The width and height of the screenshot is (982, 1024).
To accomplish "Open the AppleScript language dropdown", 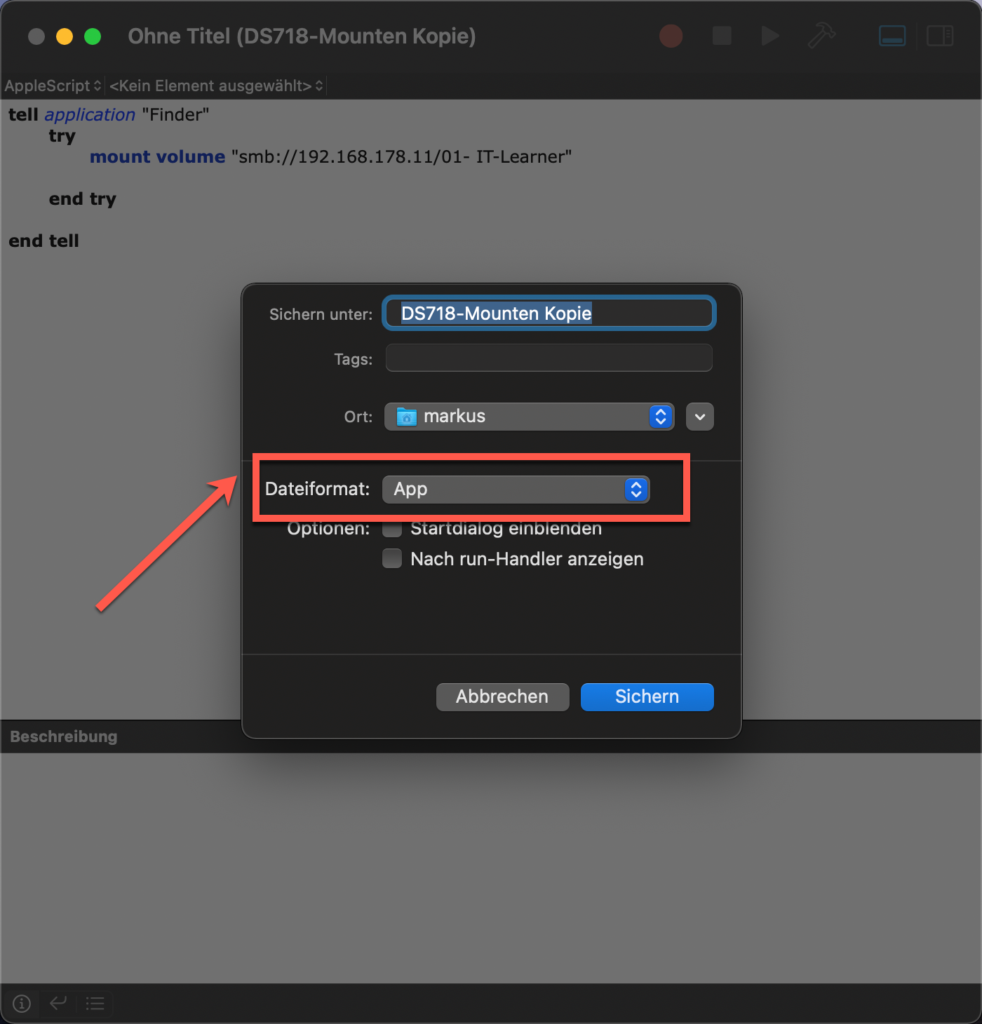I will [x=53, y=86].
